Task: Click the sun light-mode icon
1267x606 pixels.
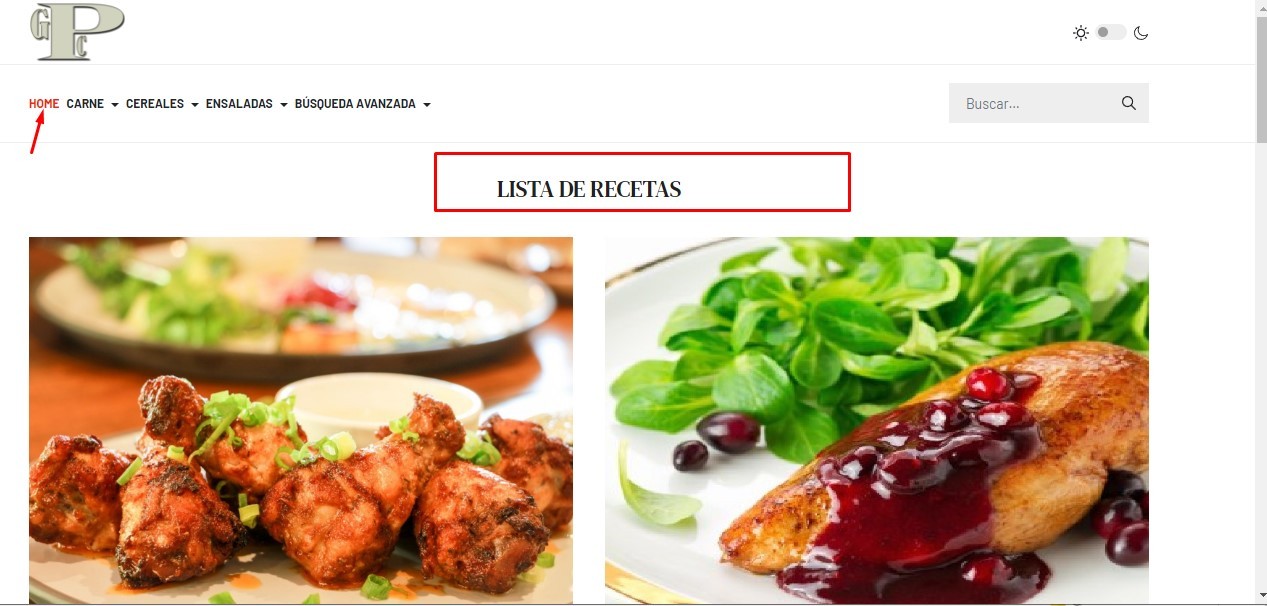Action: coord(1081,33)
